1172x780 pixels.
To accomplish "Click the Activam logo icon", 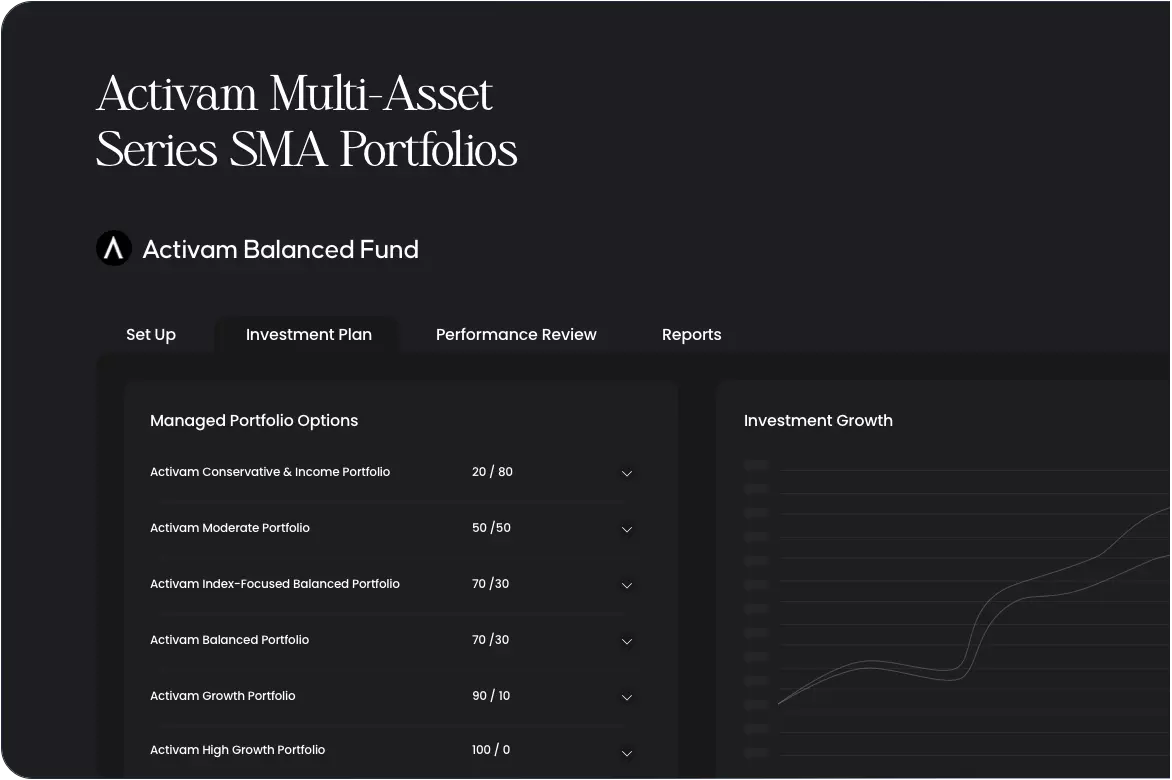I will click(x=113, y=248).
